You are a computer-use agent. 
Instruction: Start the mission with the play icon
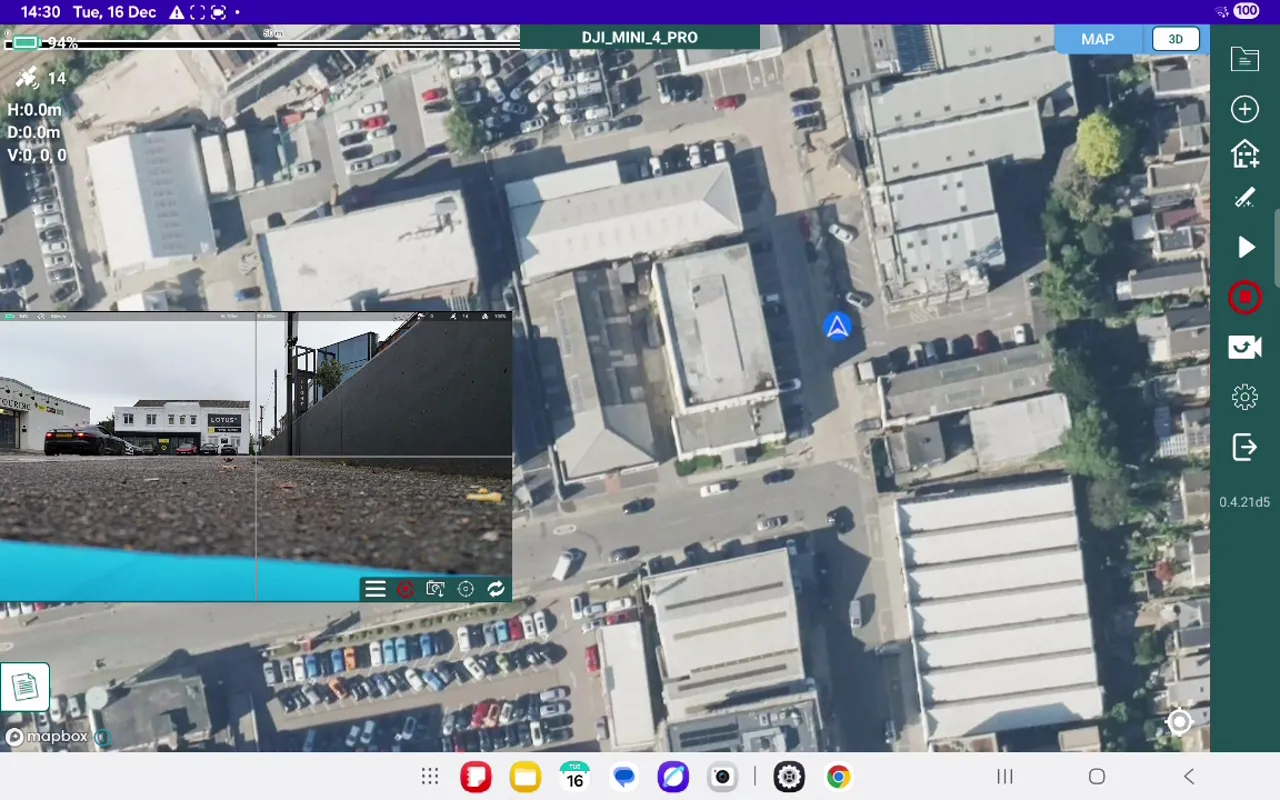[x=1245, y=247]
